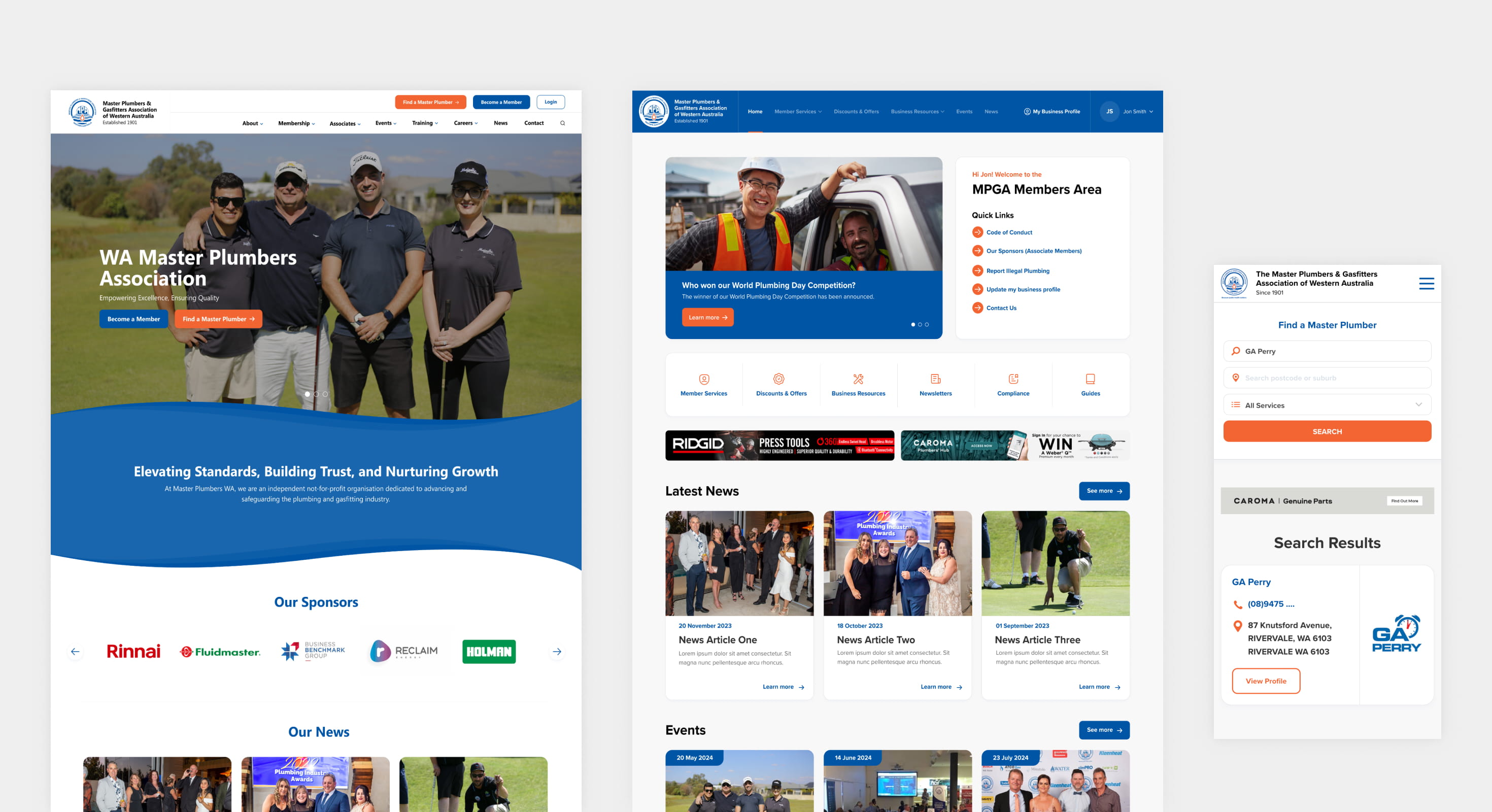Click the postcode or suburb search field
The image size is (1492, 812).
(x=1327, y=378)
